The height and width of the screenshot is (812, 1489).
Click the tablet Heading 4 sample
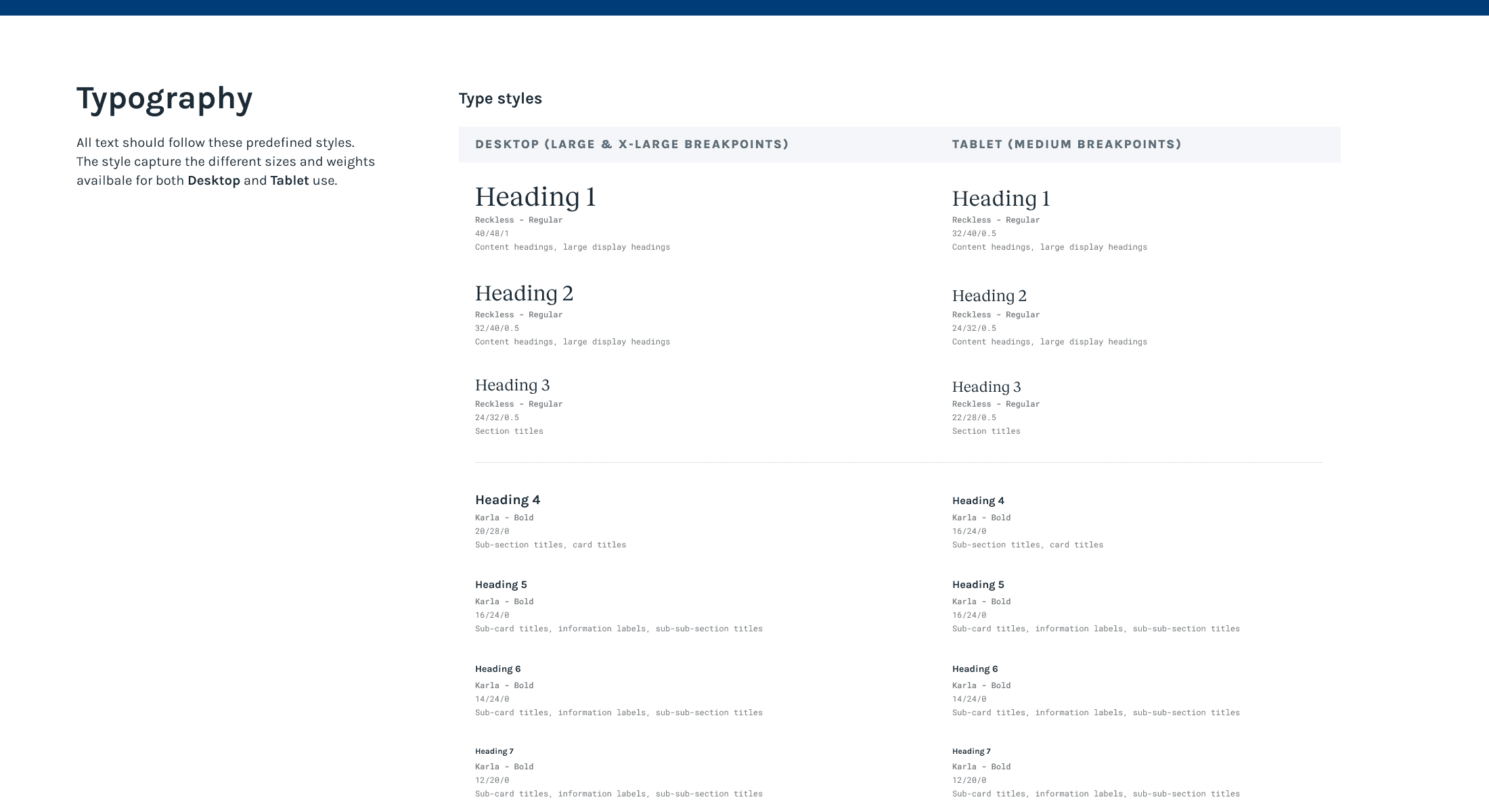(x=978, y=501)
